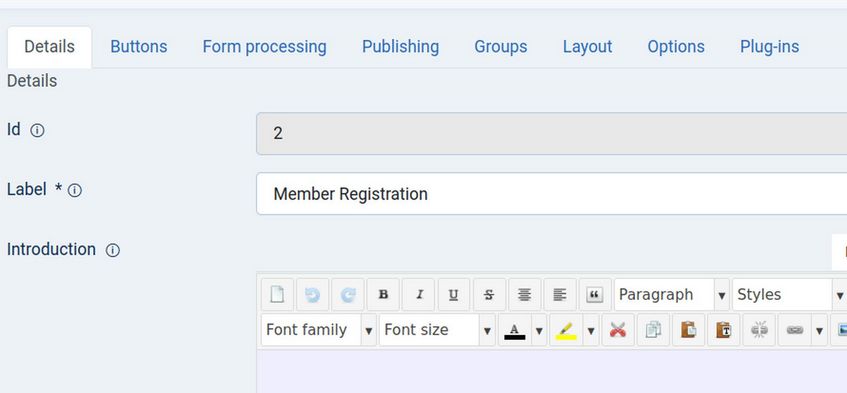Image resolution: width=847 pixels, height=393 pixels.
Task: Expand the text color picker arrow
Action: [x=539, y=330]
